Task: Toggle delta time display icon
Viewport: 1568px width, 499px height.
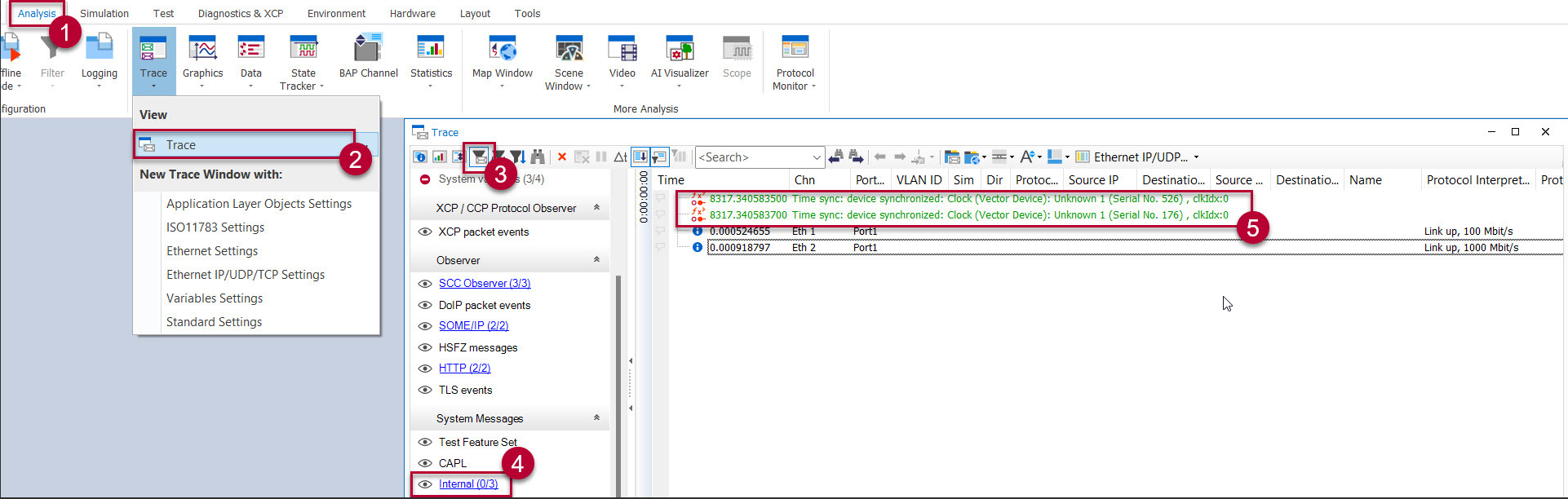Action: (x=621, y=157)
